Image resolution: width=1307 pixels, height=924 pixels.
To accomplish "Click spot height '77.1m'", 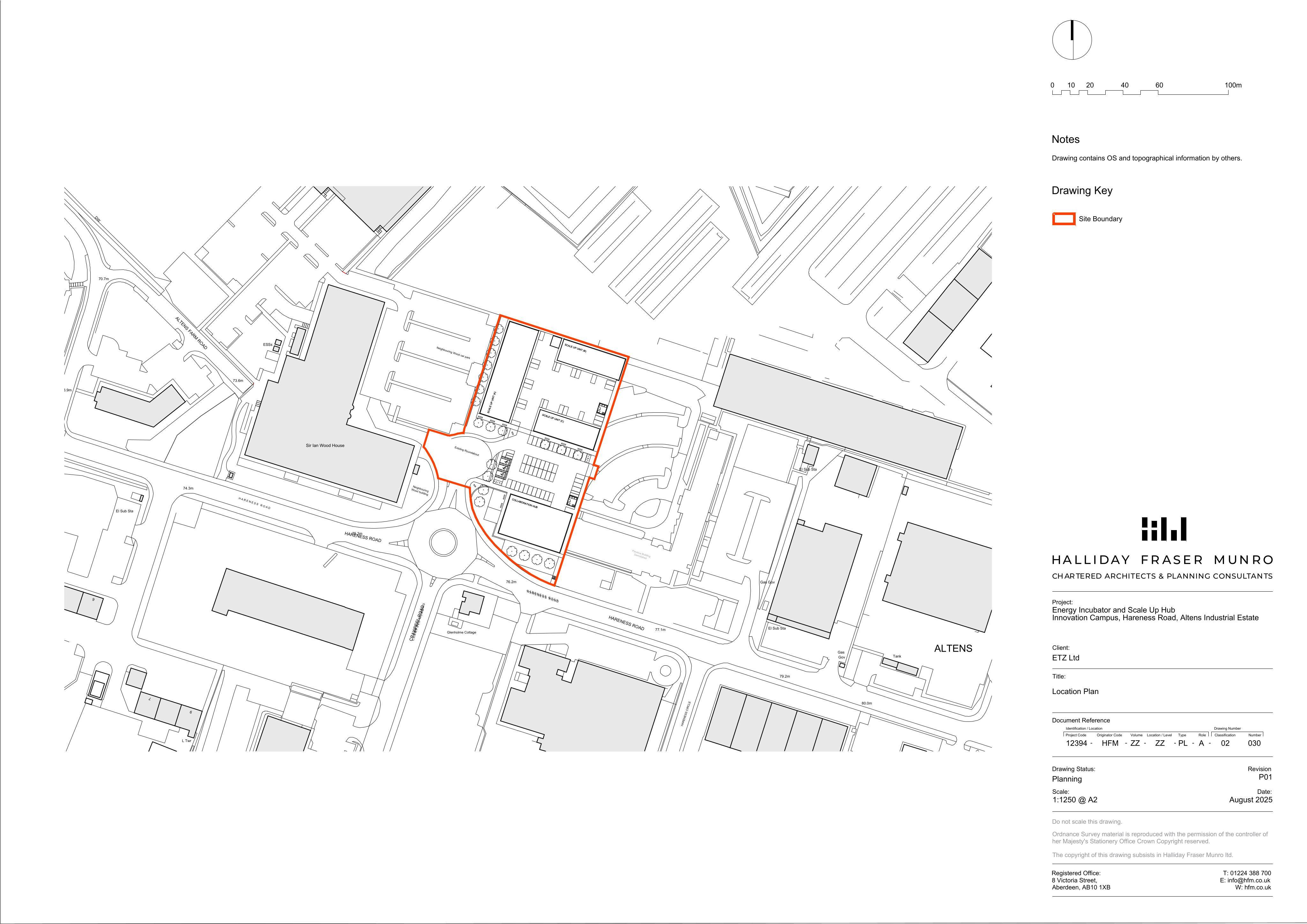I will (x=660, y=630).
